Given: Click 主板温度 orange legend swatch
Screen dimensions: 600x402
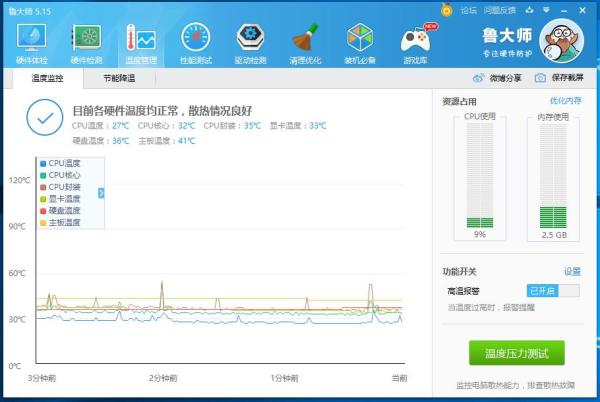Looking at the screenshot, I should (x=43, y=223).
